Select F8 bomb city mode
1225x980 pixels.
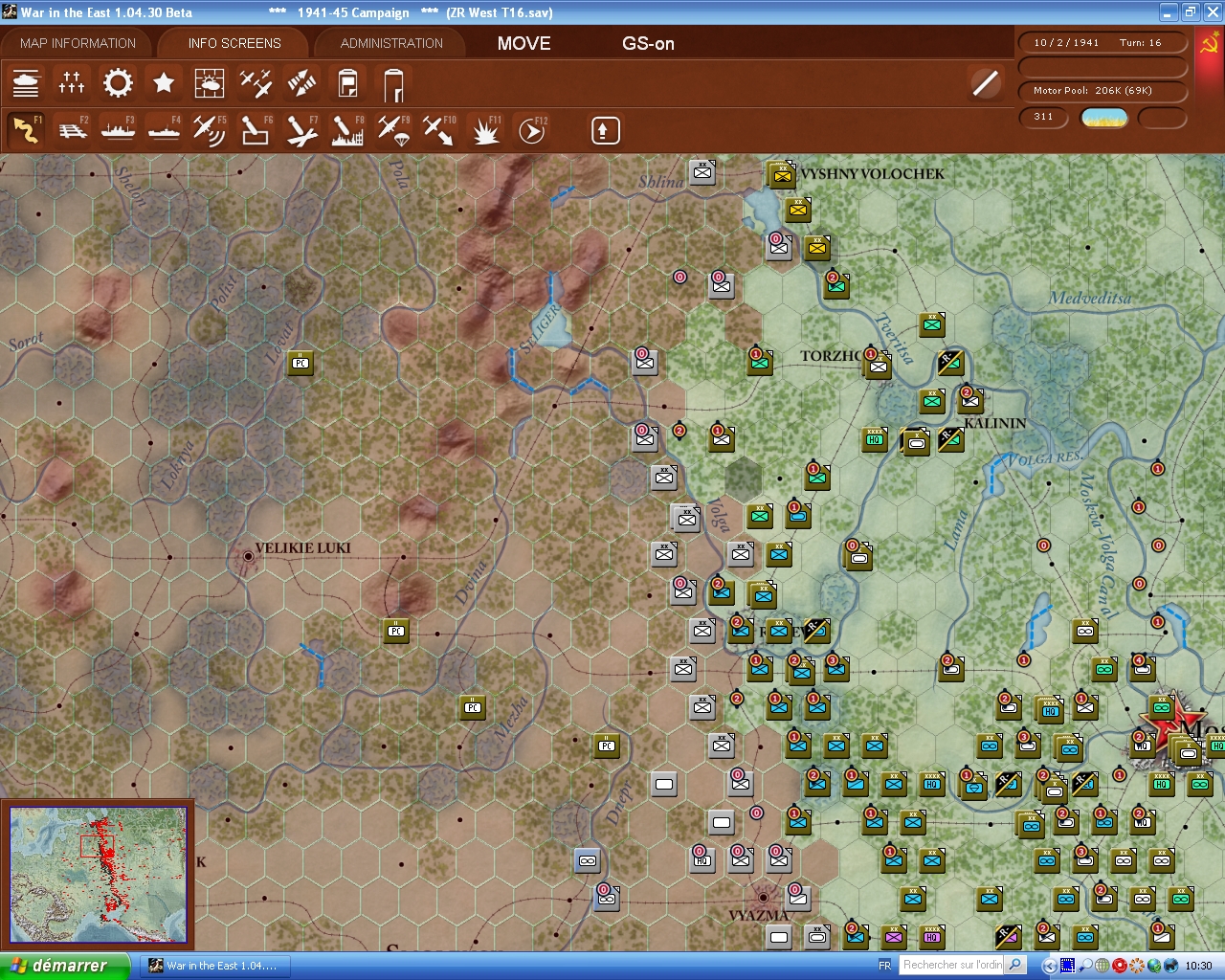click(x=347, y=129)
